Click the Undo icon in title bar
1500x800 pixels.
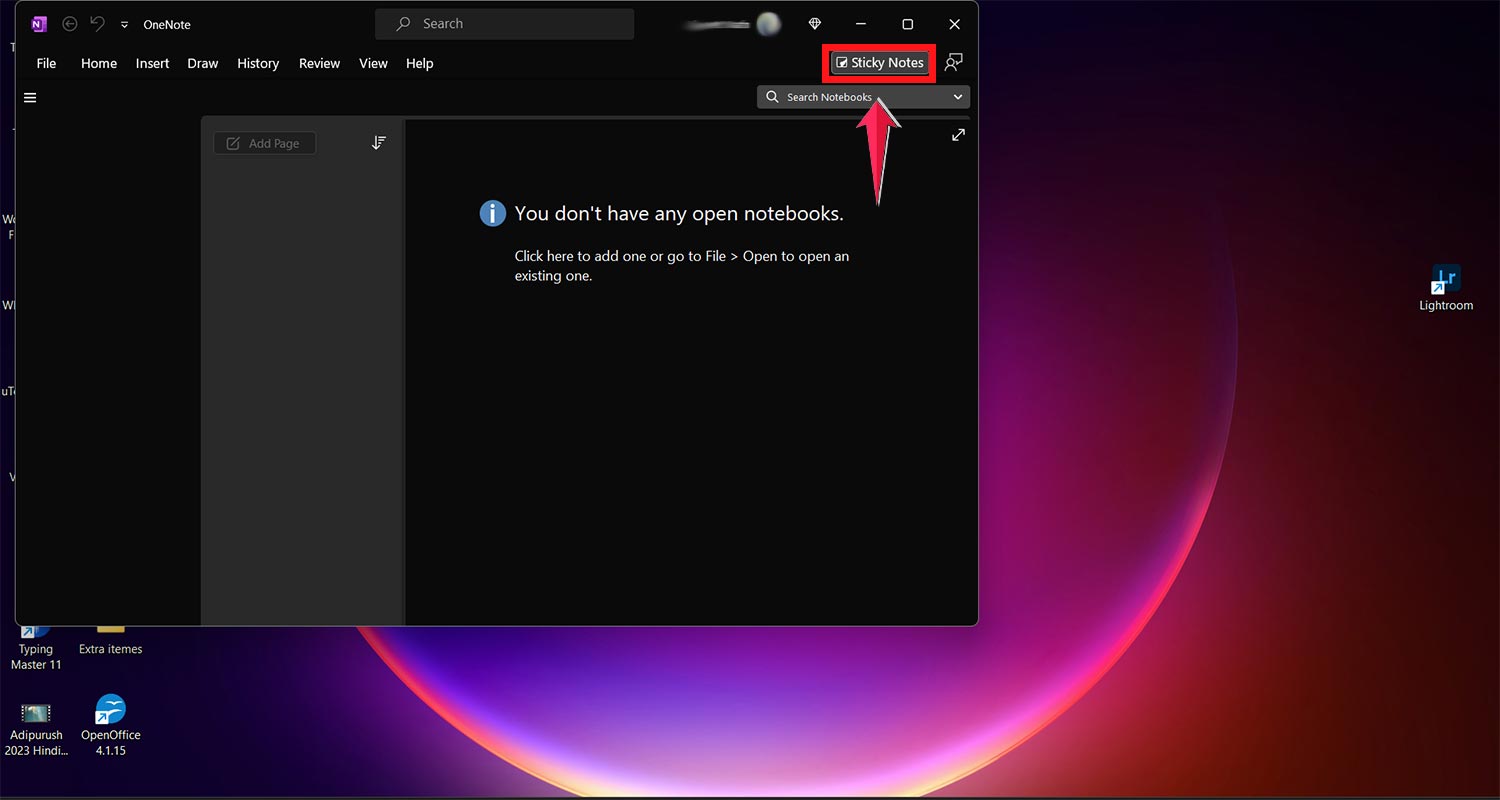point(97,24)
